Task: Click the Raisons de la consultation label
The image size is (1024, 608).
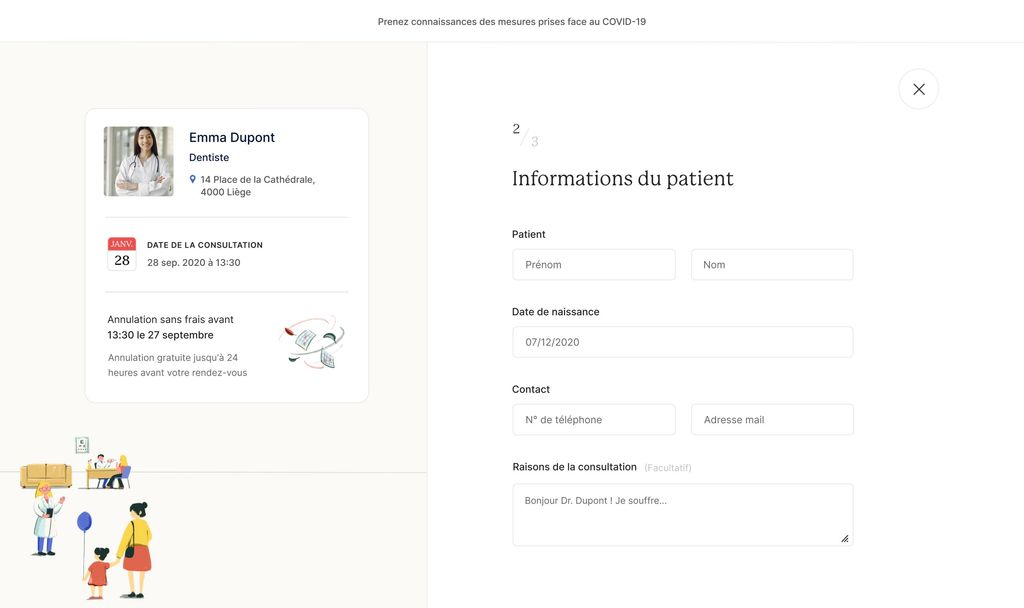Action: 574,467
